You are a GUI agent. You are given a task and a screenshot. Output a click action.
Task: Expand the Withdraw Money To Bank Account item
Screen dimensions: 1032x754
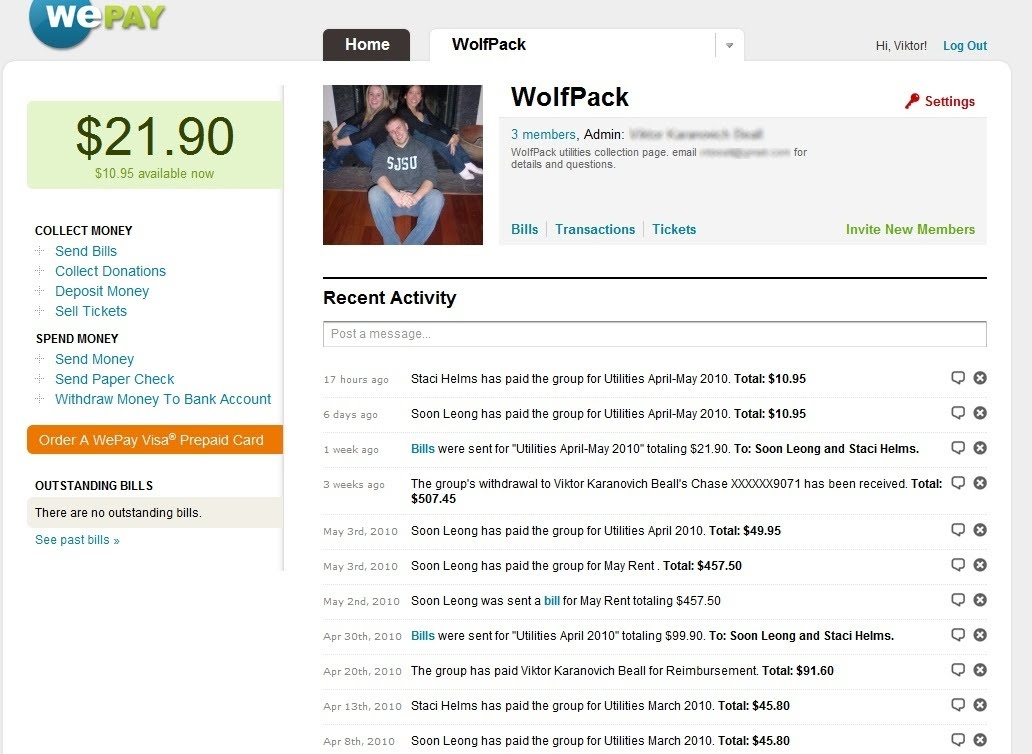point(40,399)
